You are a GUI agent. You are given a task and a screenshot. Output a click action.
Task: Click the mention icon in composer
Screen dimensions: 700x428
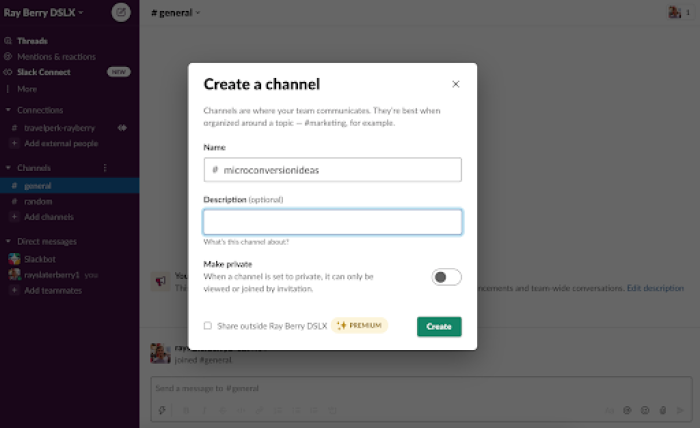(627, 410)
